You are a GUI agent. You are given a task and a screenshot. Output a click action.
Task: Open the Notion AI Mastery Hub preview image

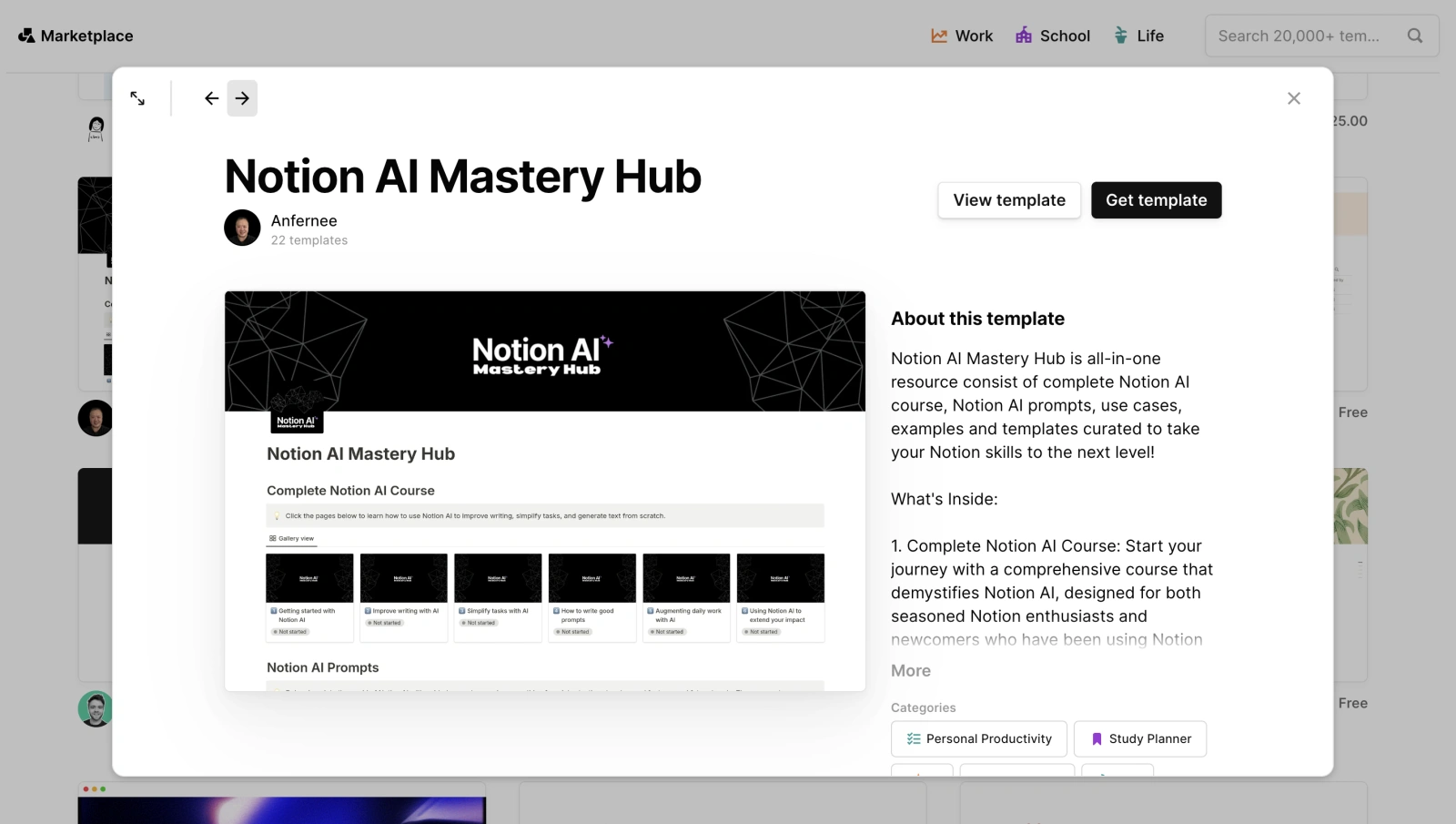pos(544,490)
